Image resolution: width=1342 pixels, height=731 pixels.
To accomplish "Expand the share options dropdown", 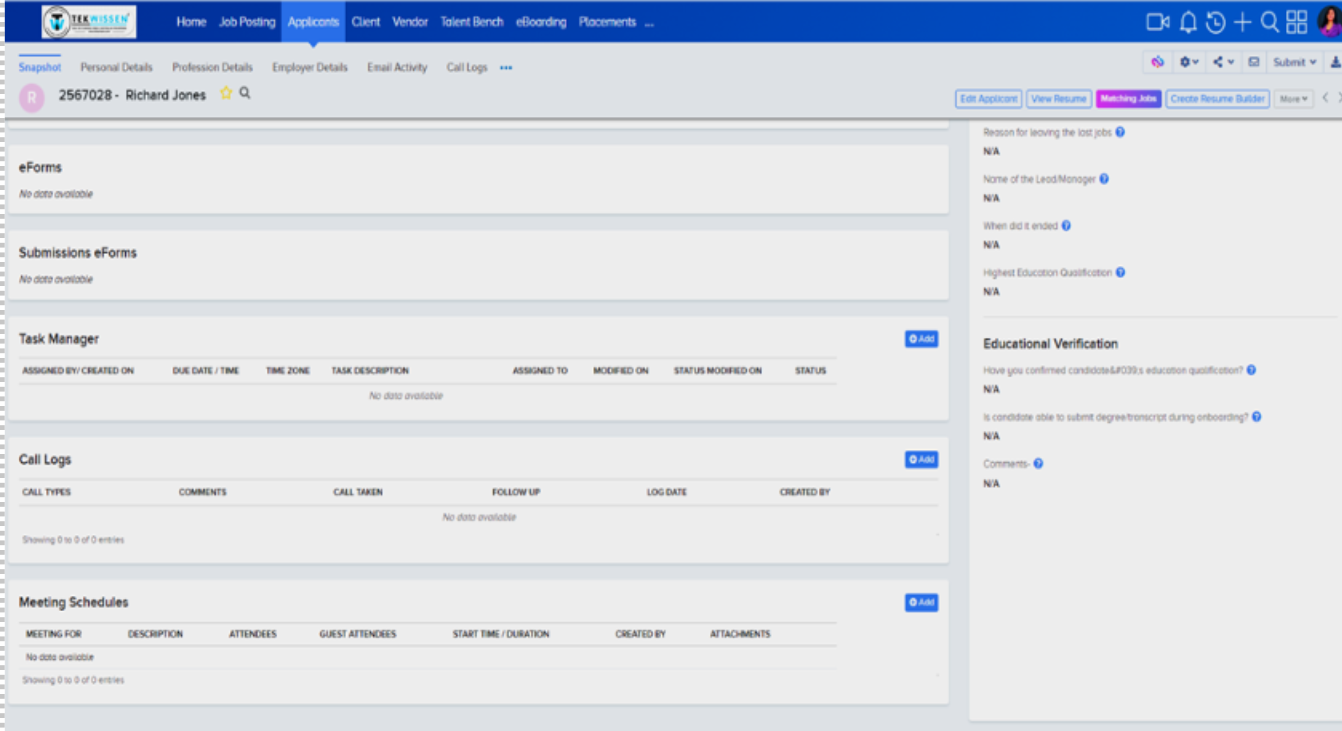I will 1223,62.
